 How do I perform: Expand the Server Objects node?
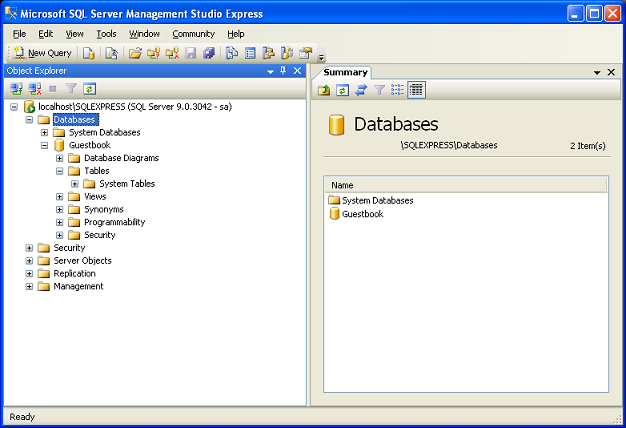(29, 261)
